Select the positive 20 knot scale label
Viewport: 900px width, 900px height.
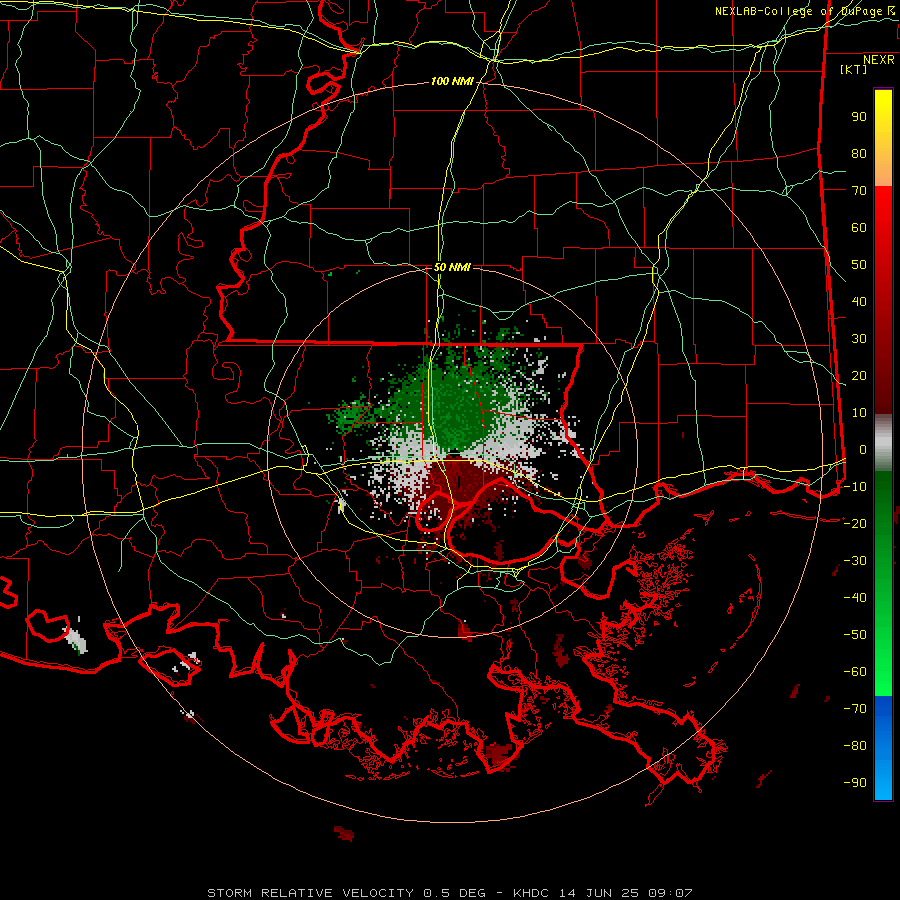(x=859, y=376)
